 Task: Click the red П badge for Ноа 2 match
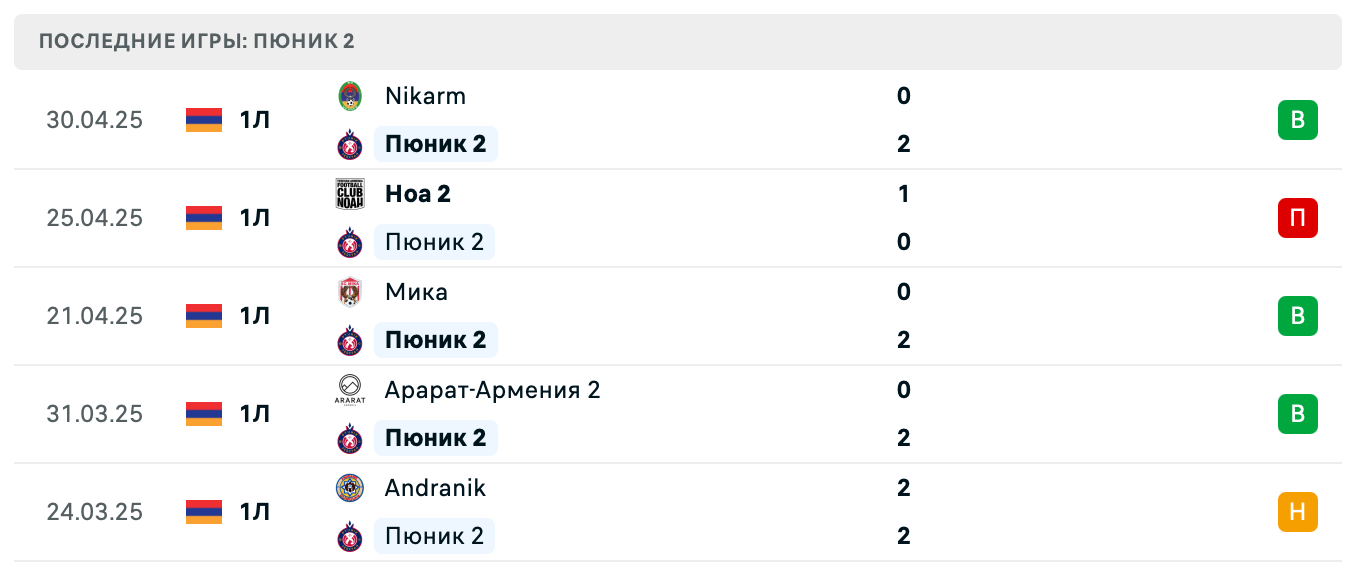1298,218
